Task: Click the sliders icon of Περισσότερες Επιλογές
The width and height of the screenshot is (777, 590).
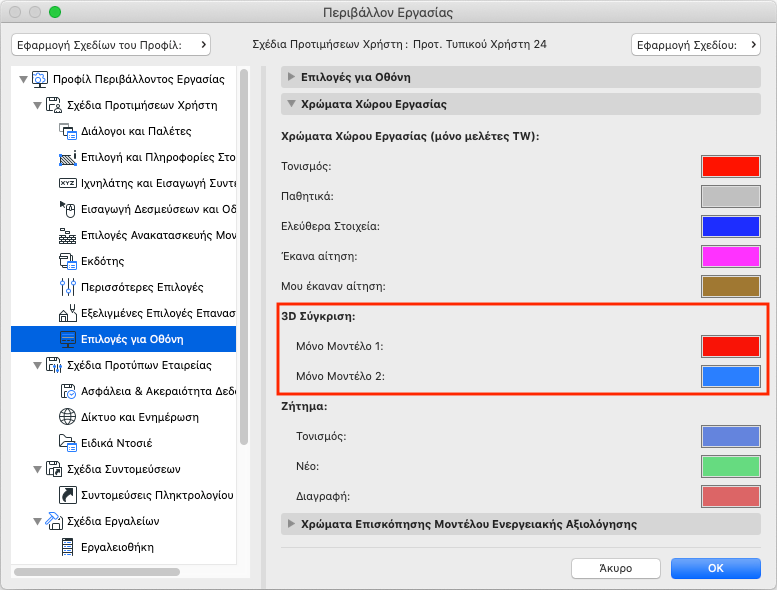Action: click(x=68, y=287)
